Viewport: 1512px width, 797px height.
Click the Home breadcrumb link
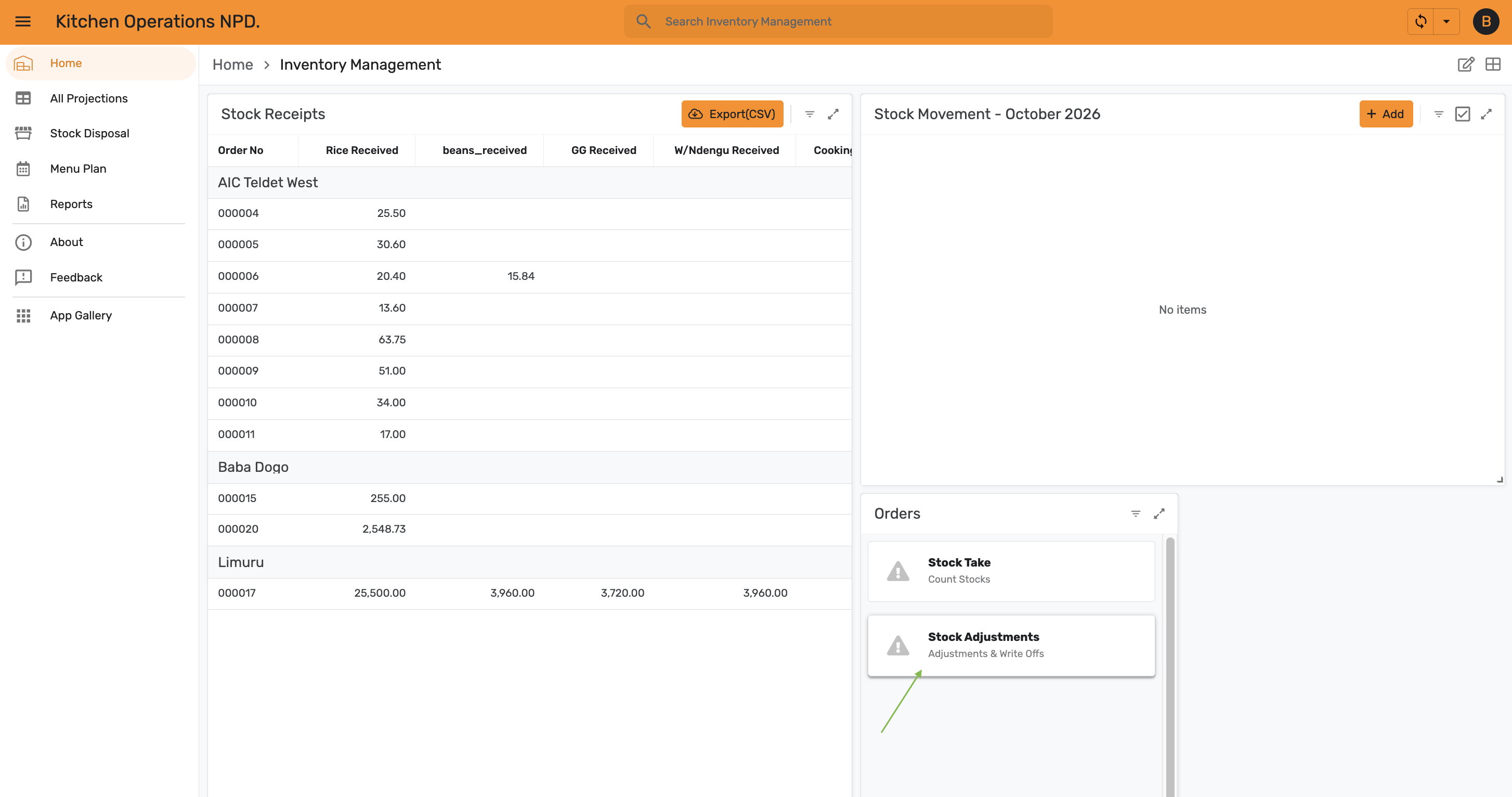point(232,65)
